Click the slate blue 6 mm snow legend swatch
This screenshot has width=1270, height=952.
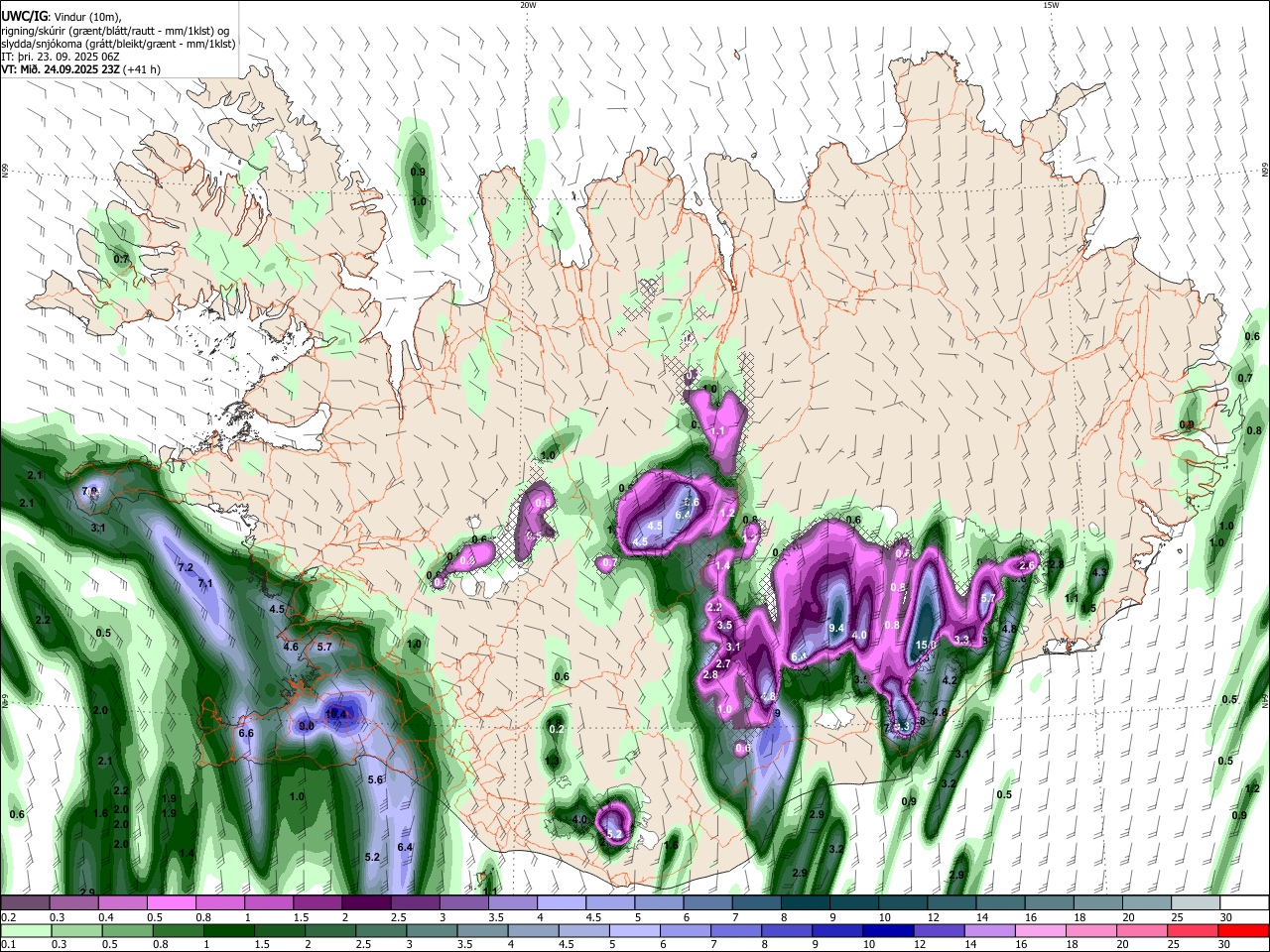tap(707, 902)
